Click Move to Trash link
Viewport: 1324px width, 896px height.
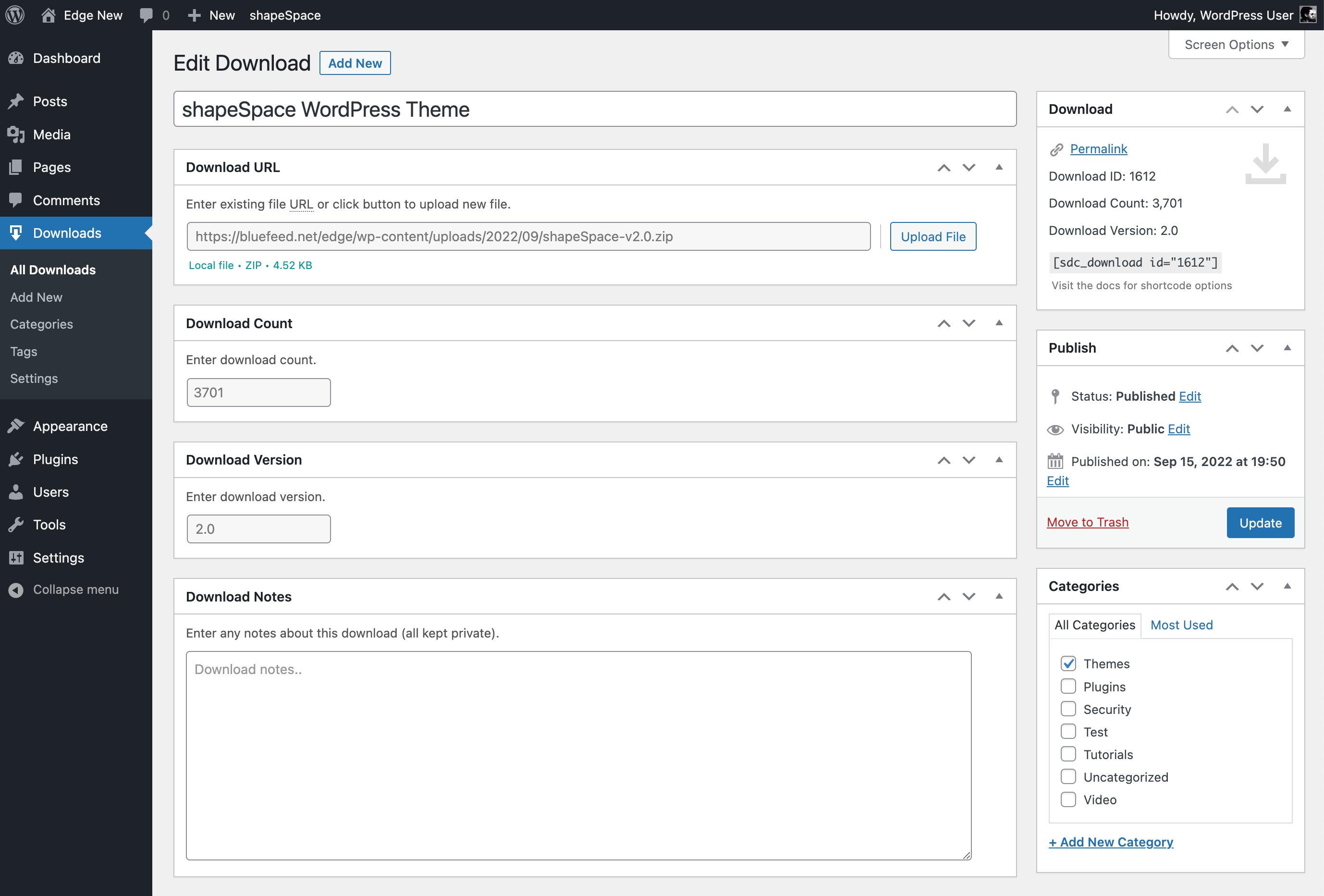pyautogui.click(x=1088, y=522)
